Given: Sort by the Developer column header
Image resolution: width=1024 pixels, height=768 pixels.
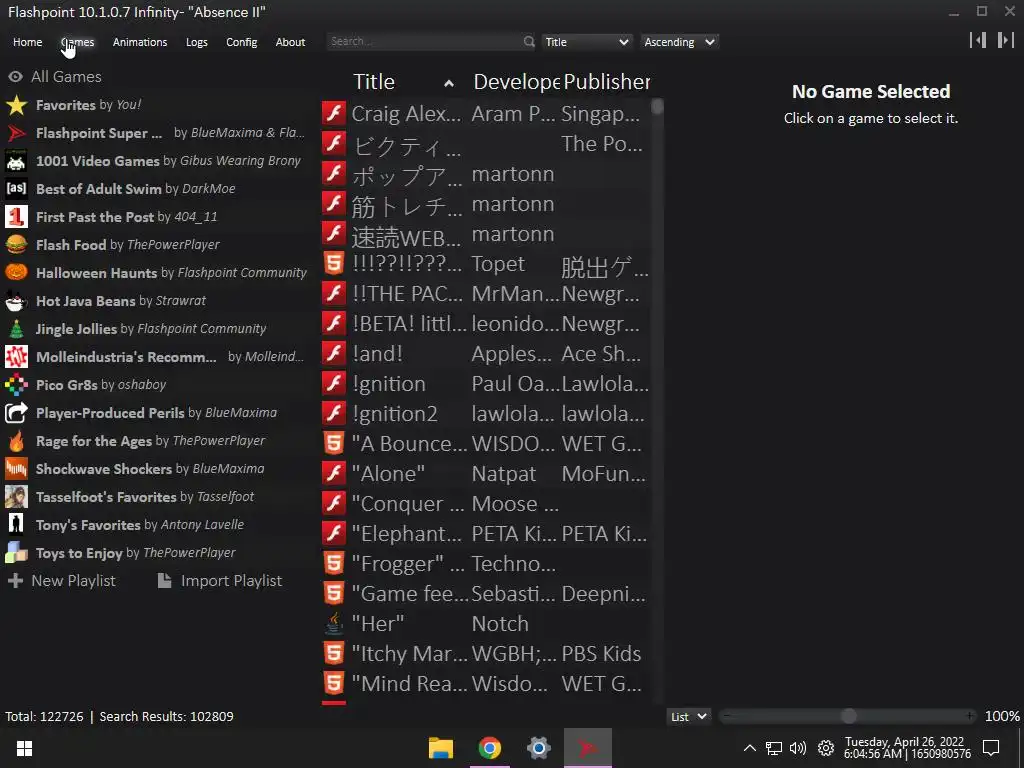Looking at the screenshot, I should (516, 82).
